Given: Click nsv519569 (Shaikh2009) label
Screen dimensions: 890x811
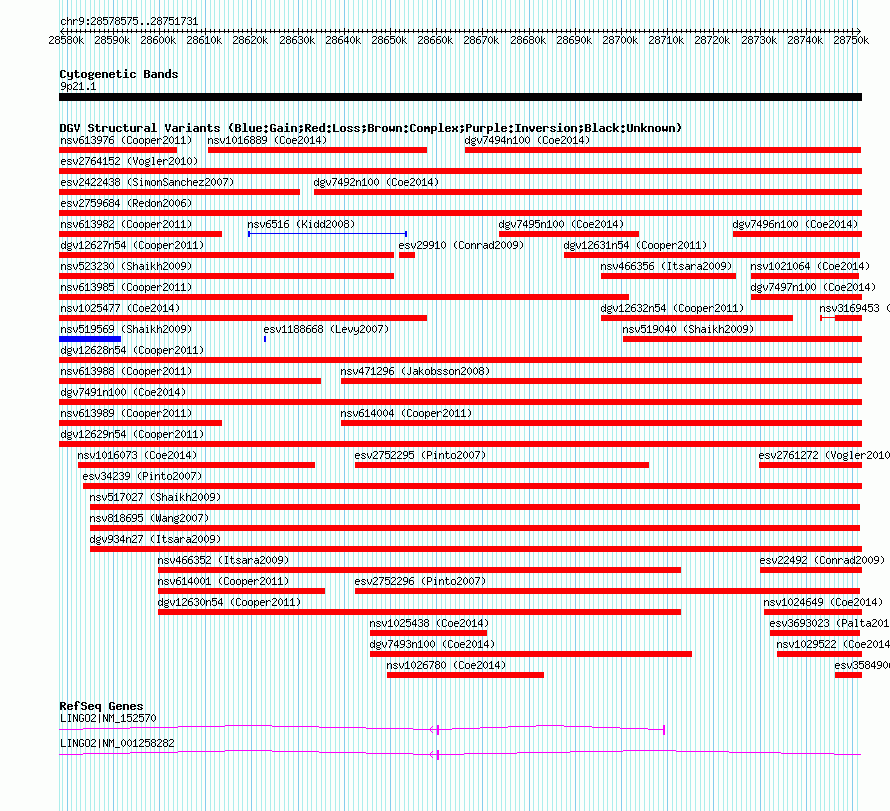Looking at the screenshot, I should [126, 329].
